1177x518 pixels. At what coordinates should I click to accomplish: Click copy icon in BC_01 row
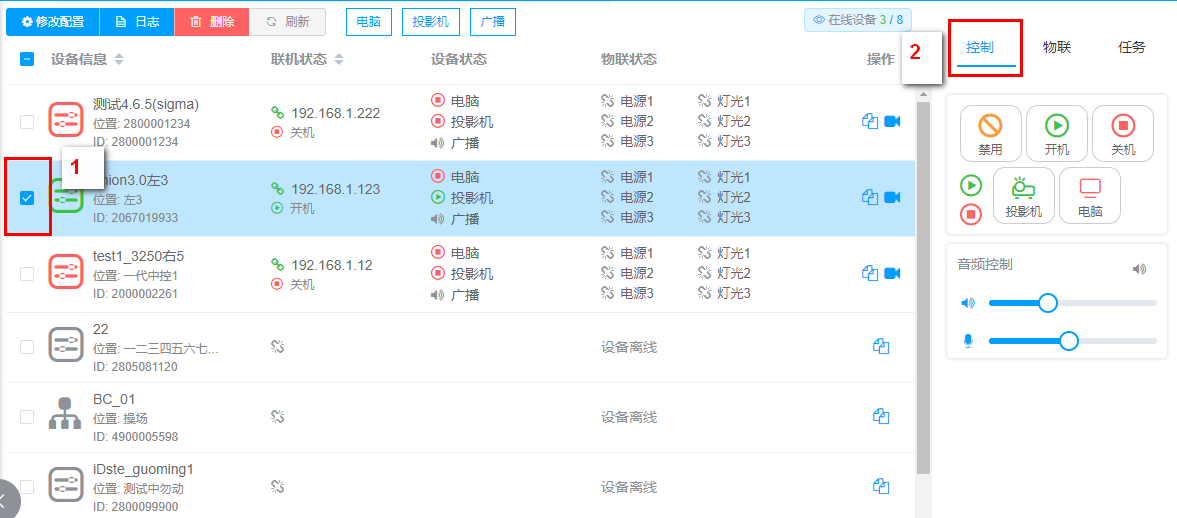point(881,416)
